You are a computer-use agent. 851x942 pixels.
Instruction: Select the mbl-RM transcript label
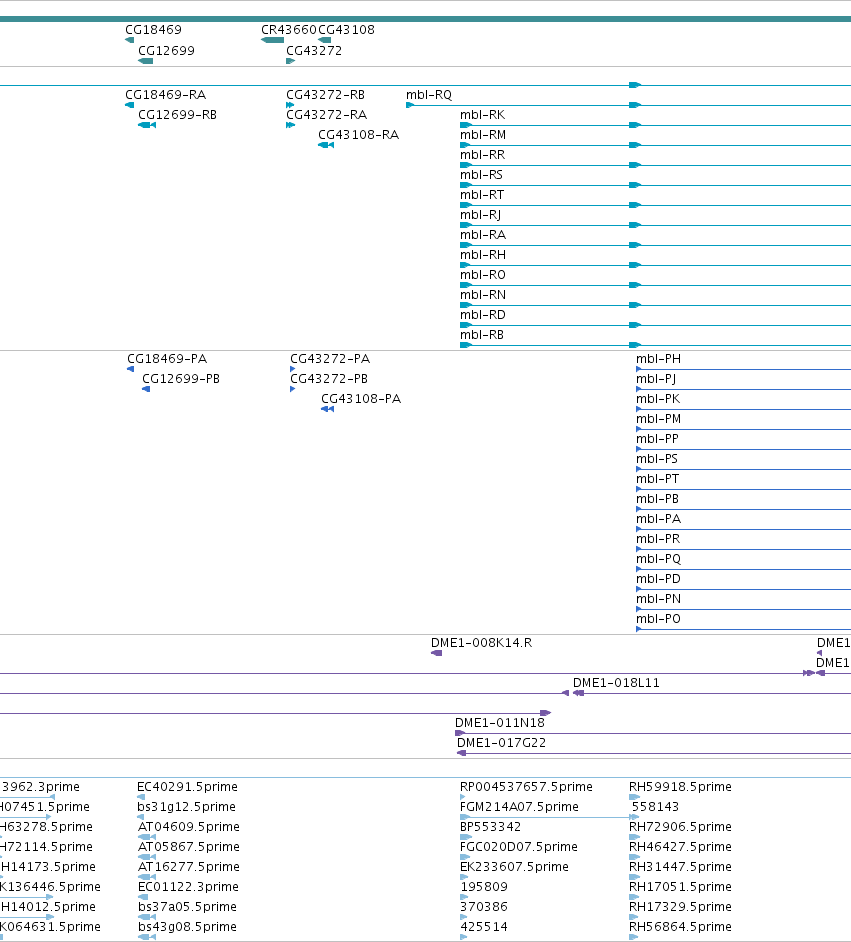[x=483, y=135]
